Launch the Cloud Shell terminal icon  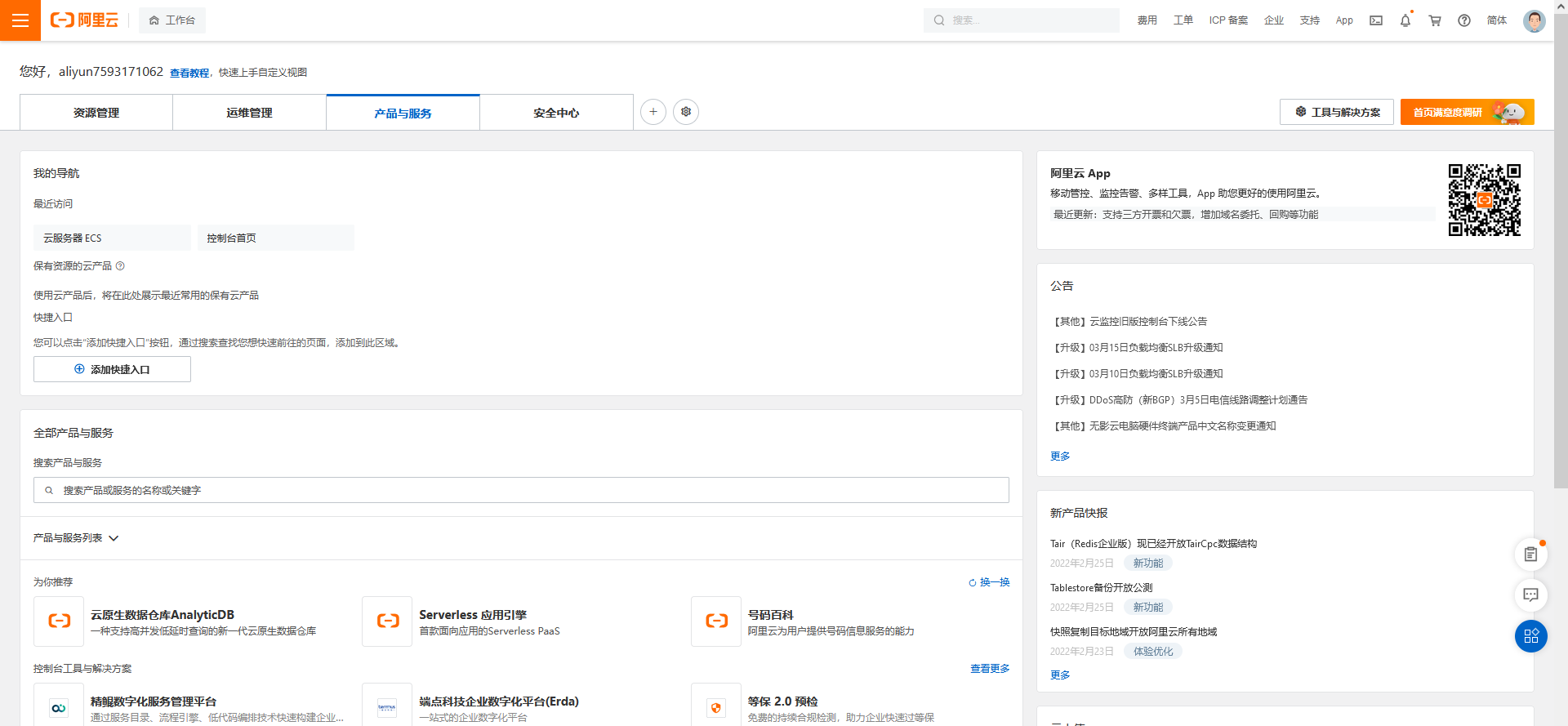tap(1376, 20)
